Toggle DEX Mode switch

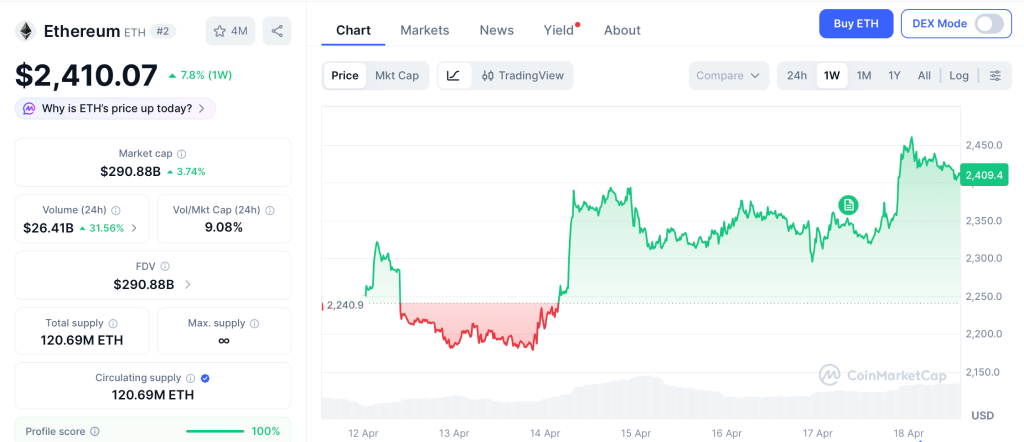tap(988, 24)
